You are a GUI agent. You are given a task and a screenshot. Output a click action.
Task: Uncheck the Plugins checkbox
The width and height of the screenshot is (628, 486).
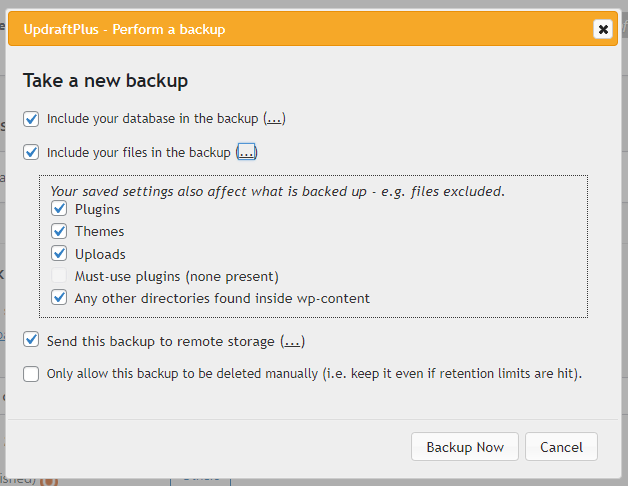click(59, 210)
